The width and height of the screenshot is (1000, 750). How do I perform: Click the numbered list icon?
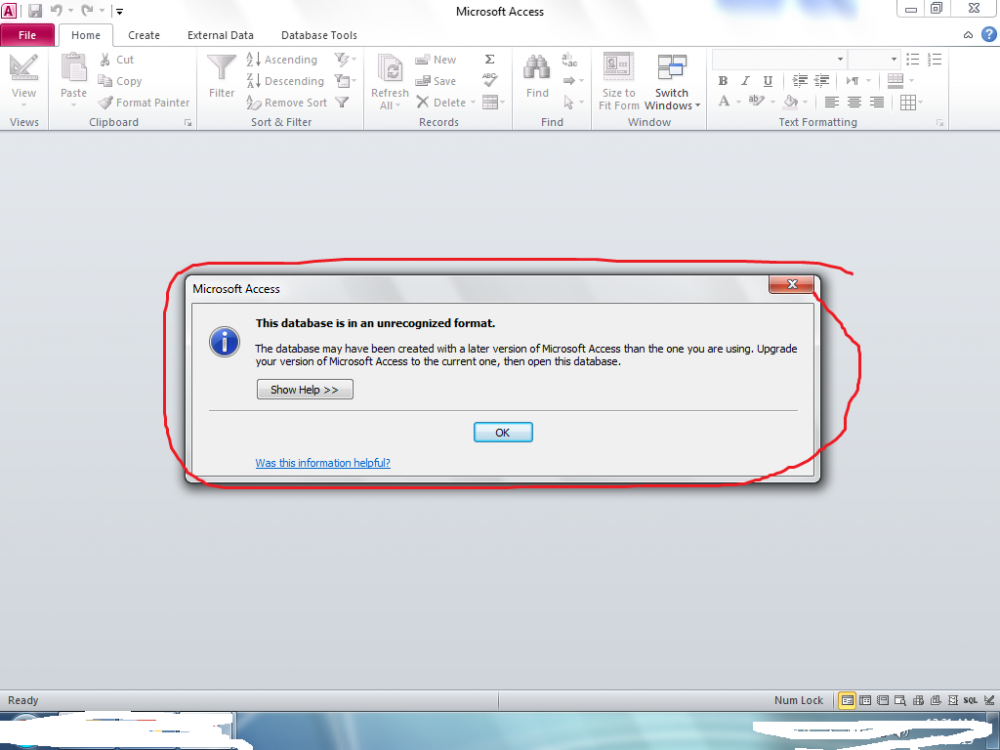934,59
